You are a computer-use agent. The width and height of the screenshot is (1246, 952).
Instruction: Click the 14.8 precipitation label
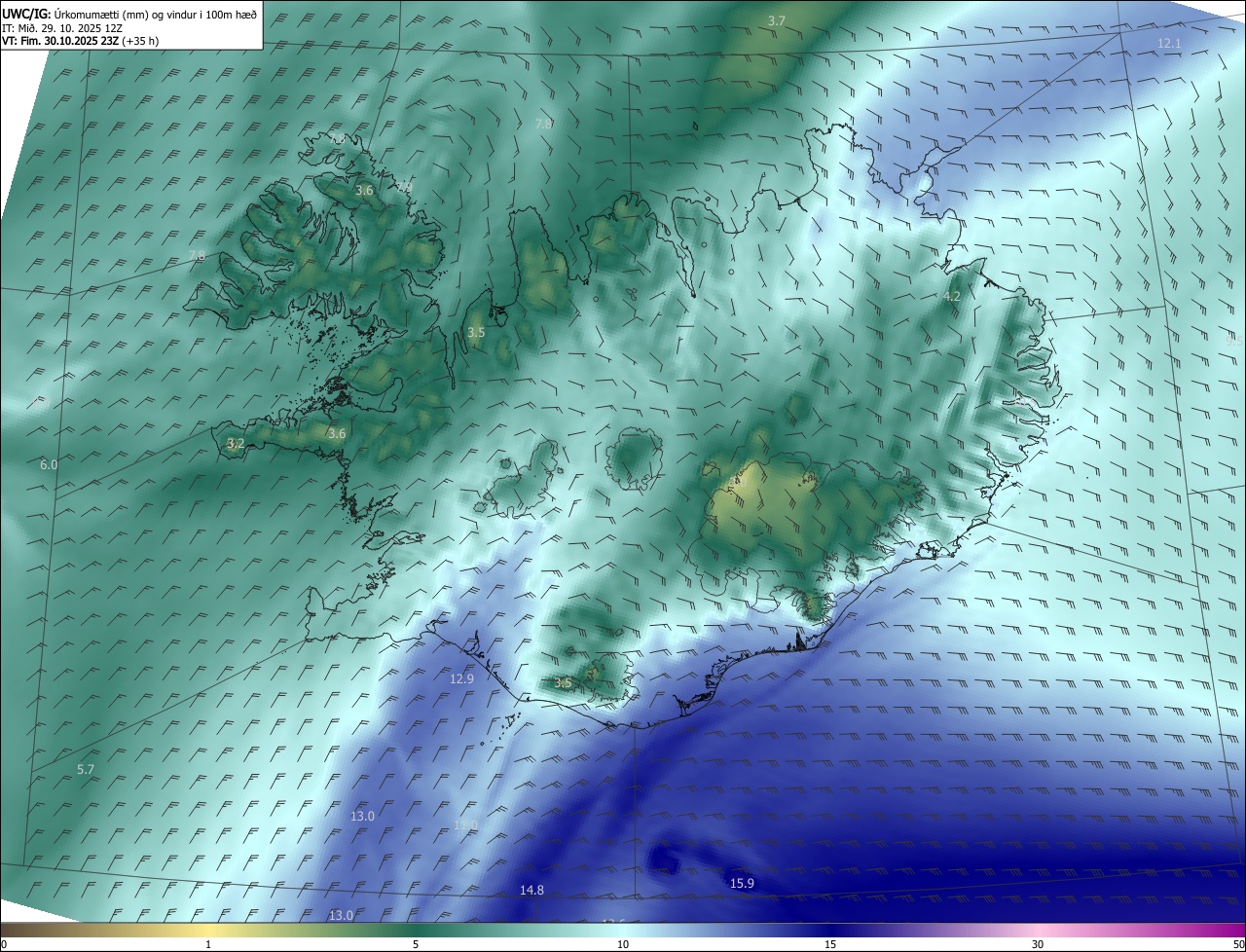[531, 890]
